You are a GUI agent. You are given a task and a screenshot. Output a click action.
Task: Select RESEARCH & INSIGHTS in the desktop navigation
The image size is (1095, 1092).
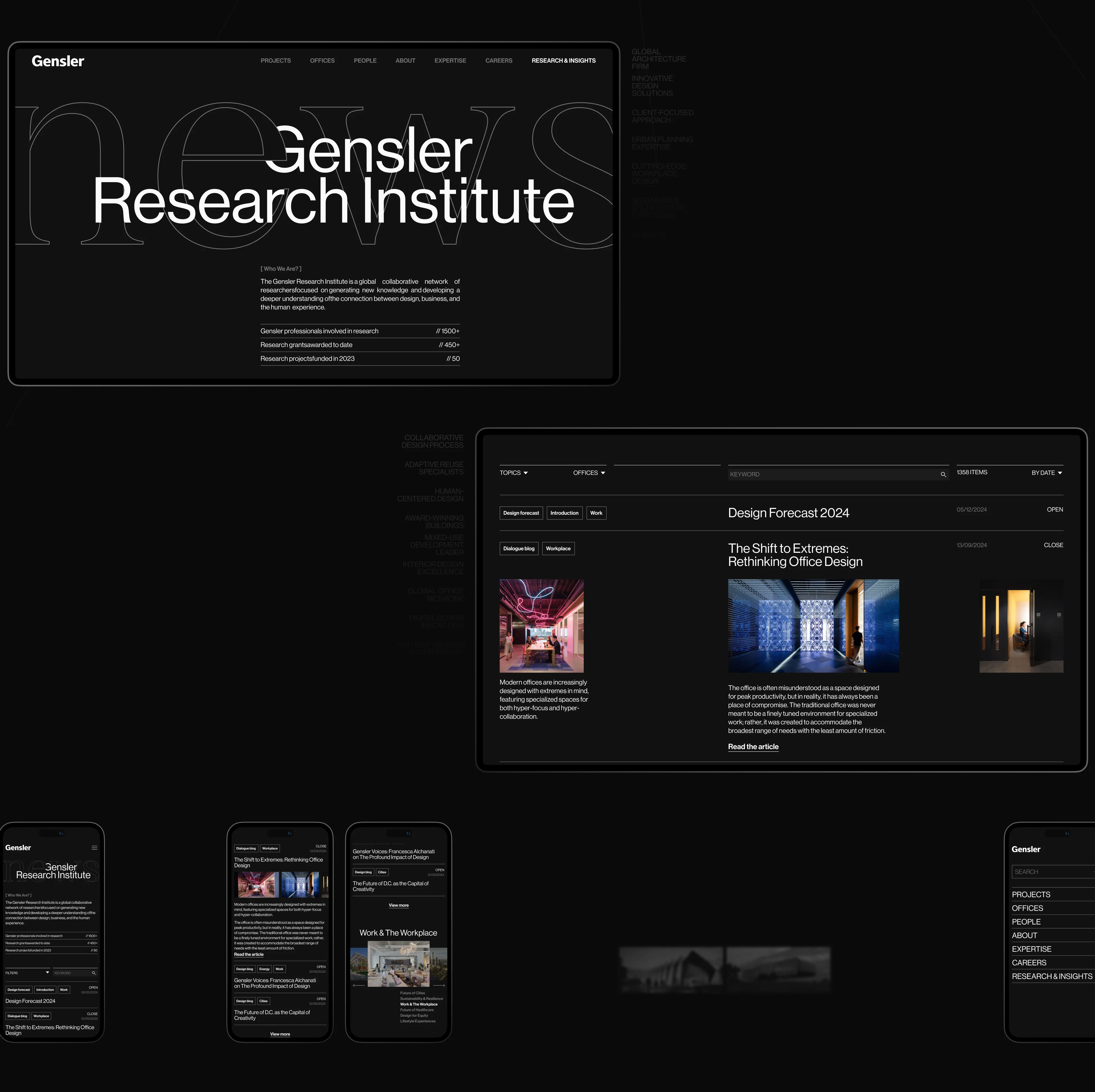click(x=563, y=61)
